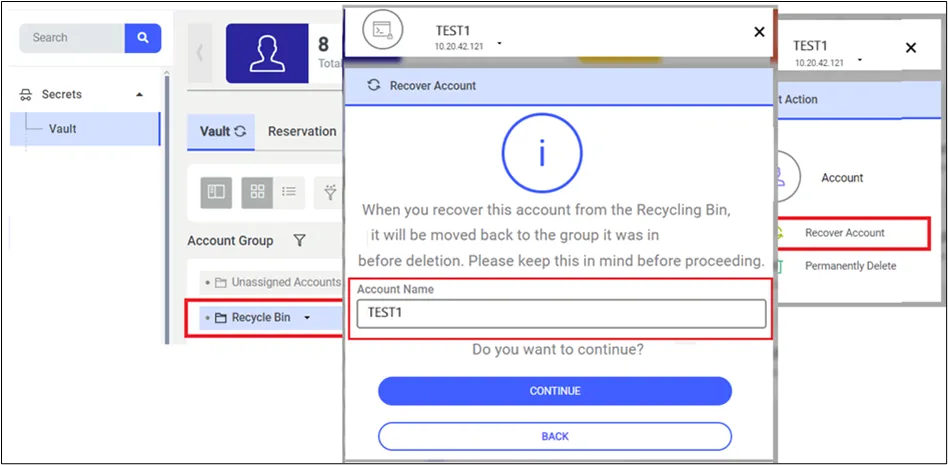Viewport: 948px width, 465px height.
Task: Expand the Recycle Bin dropdown arrow
Action: click(307, 318)
